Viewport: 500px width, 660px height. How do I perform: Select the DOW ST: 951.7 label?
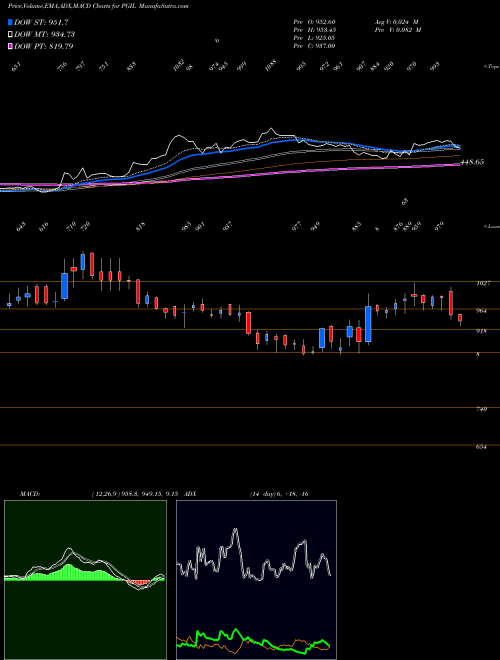point(41,22)
